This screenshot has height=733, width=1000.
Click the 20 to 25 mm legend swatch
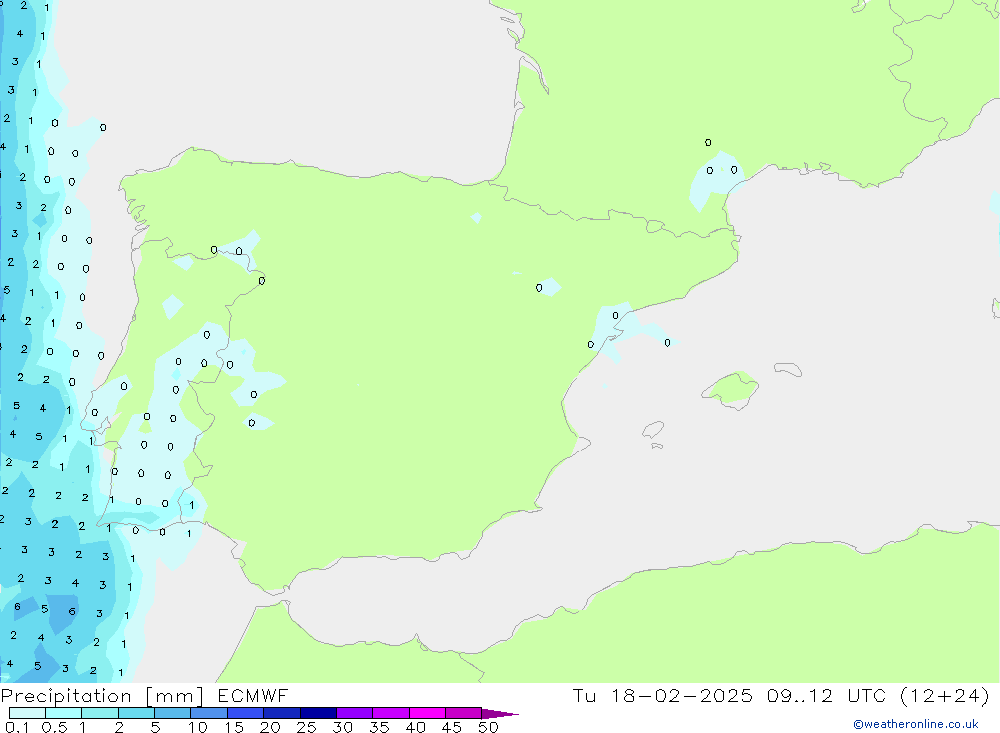click(x=281, y=713)
